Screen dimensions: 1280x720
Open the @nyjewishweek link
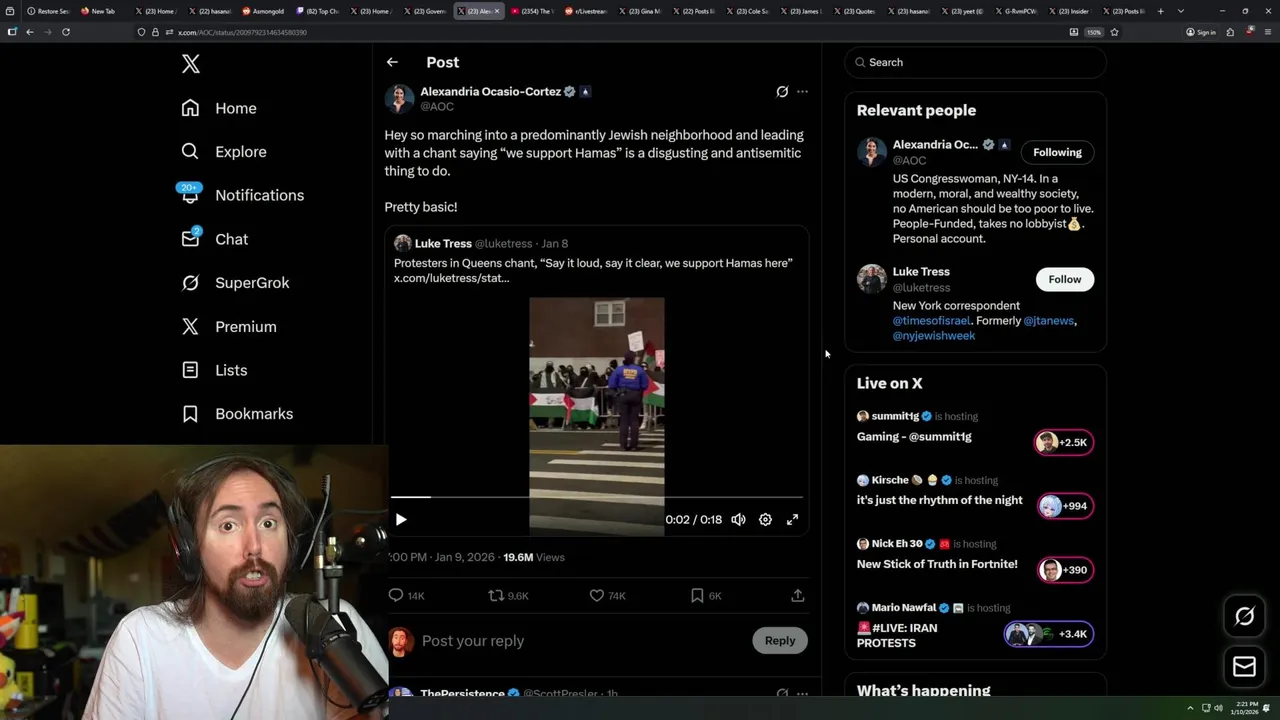click(934, 336)
